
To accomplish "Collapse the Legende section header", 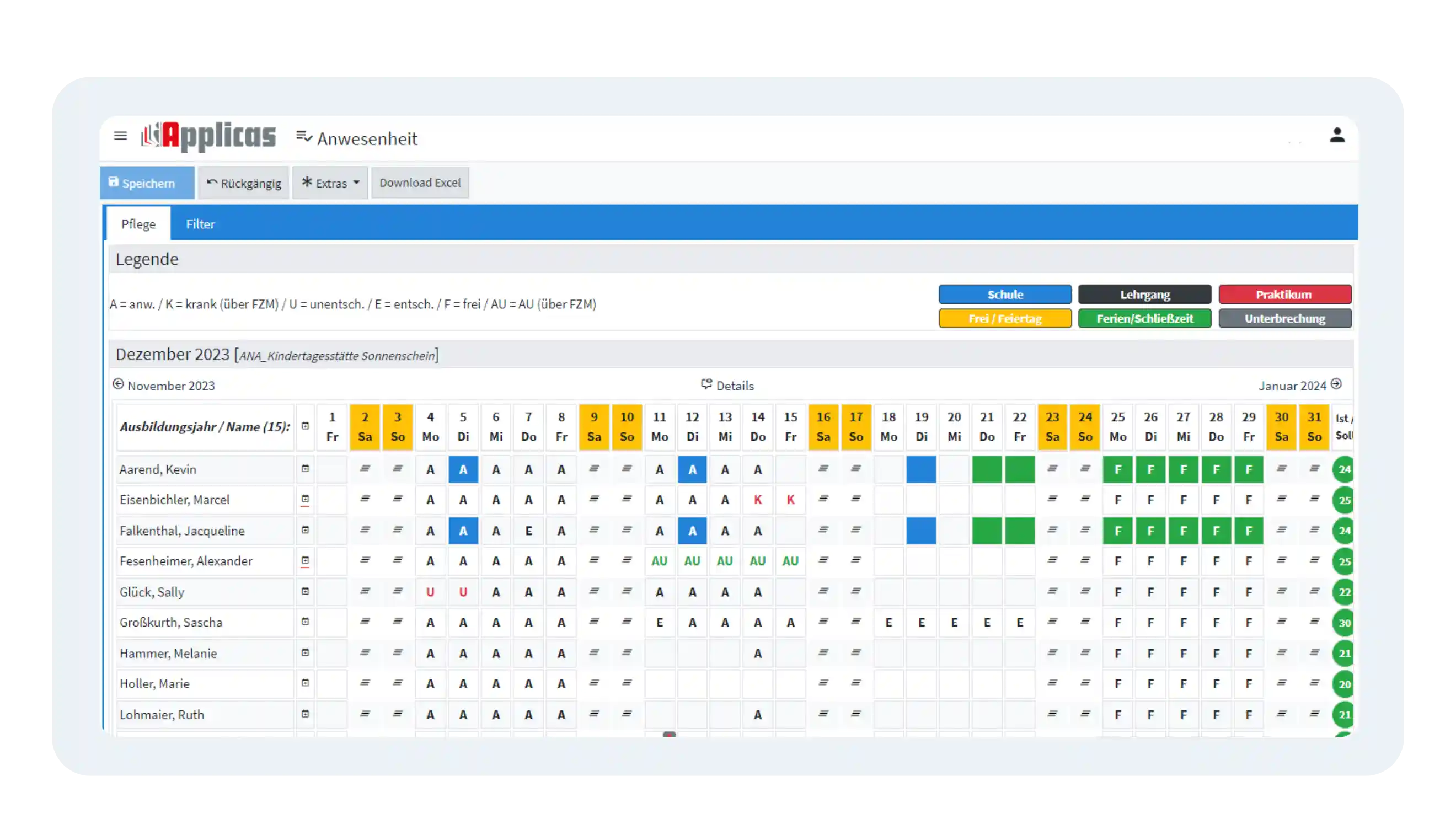I will [x=147, y=259].
